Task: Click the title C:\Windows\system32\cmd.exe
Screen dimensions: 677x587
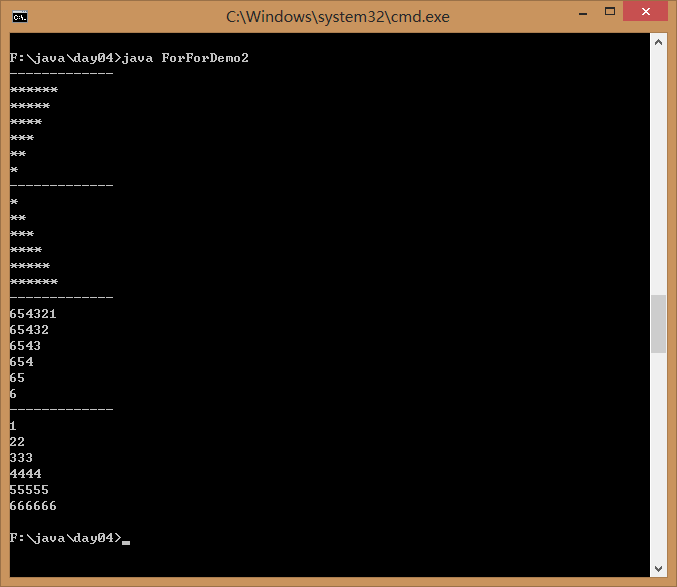Action: click(338, 17)
